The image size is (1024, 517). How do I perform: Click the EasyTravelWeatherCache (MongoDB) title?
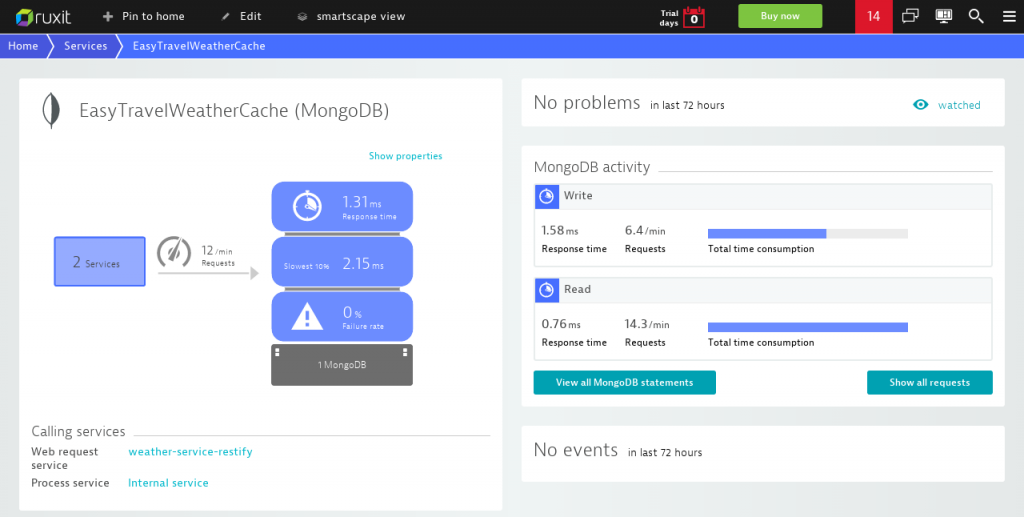[x=234, y=111]
